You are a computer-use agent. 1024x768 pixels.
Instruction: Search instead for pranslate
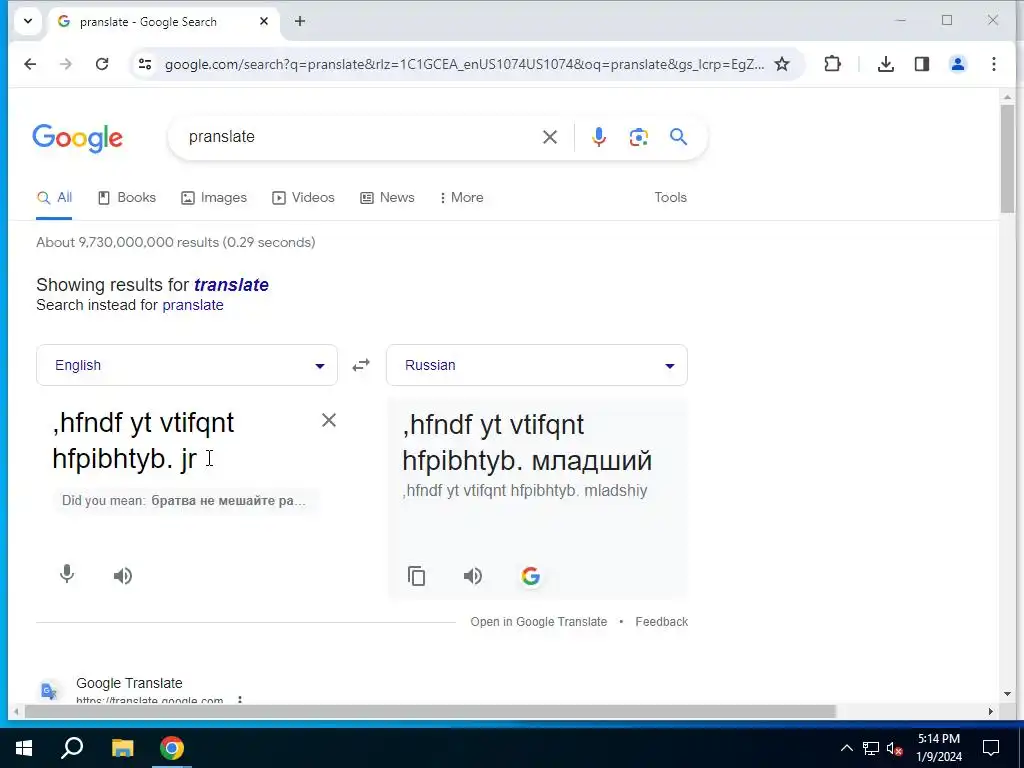(193, 305)
